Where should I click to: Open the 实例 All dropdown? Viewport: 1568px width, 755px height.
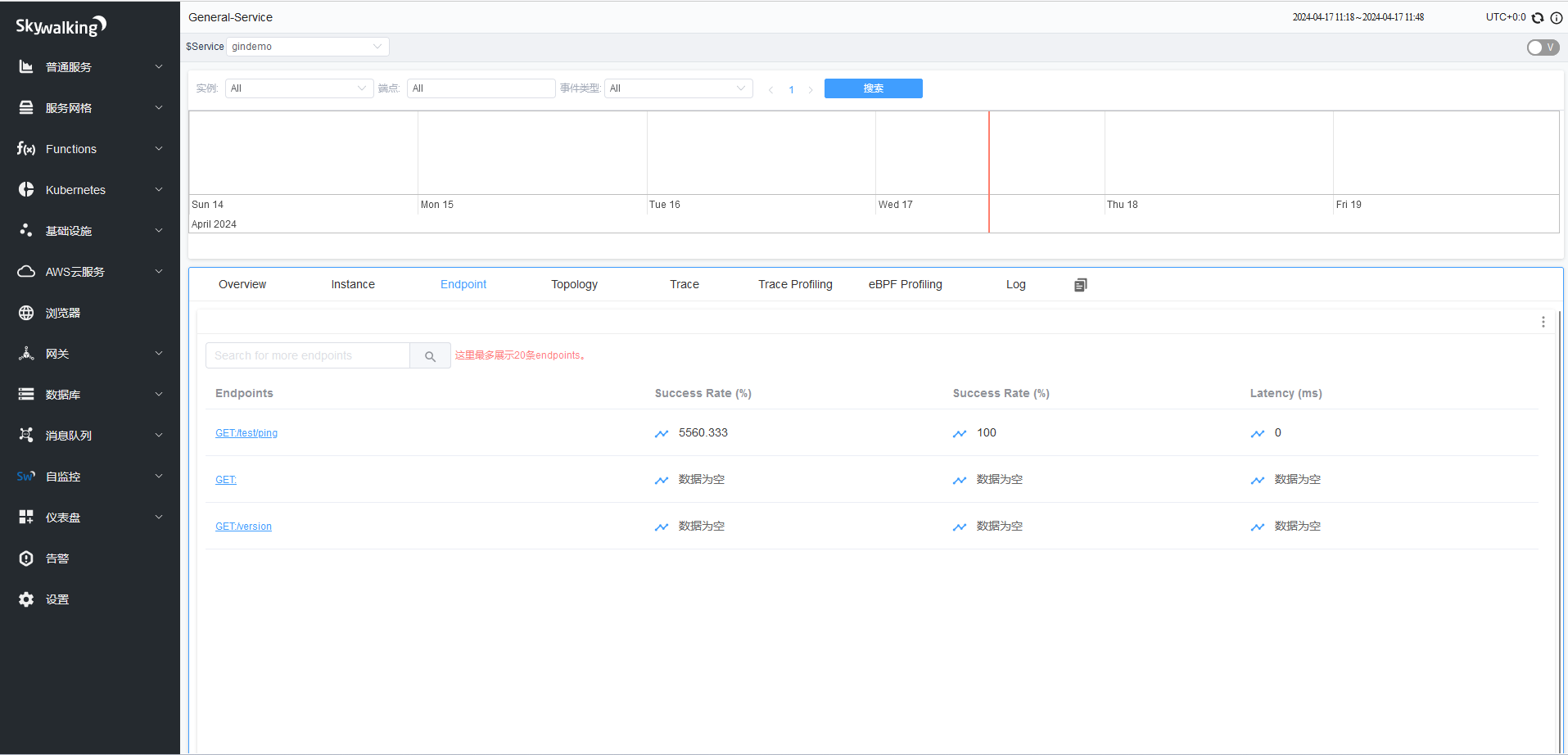[x=299, y=88]
